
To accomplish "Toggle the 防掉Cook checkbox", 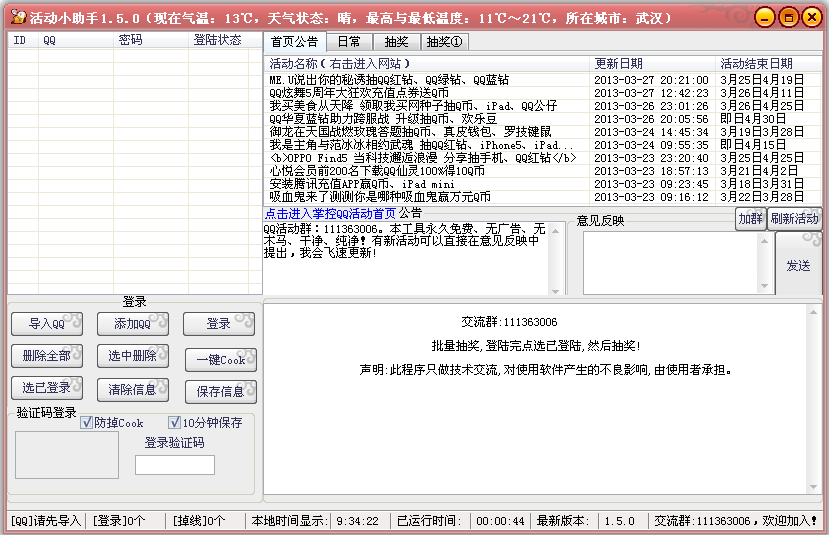I will pos(86,423).
